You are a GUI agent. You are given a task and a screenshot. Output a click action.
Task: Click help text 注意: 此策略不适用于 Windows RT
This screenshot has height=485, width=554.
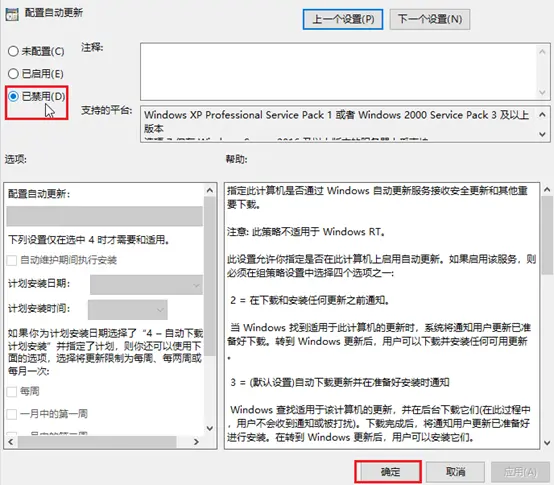306,232
